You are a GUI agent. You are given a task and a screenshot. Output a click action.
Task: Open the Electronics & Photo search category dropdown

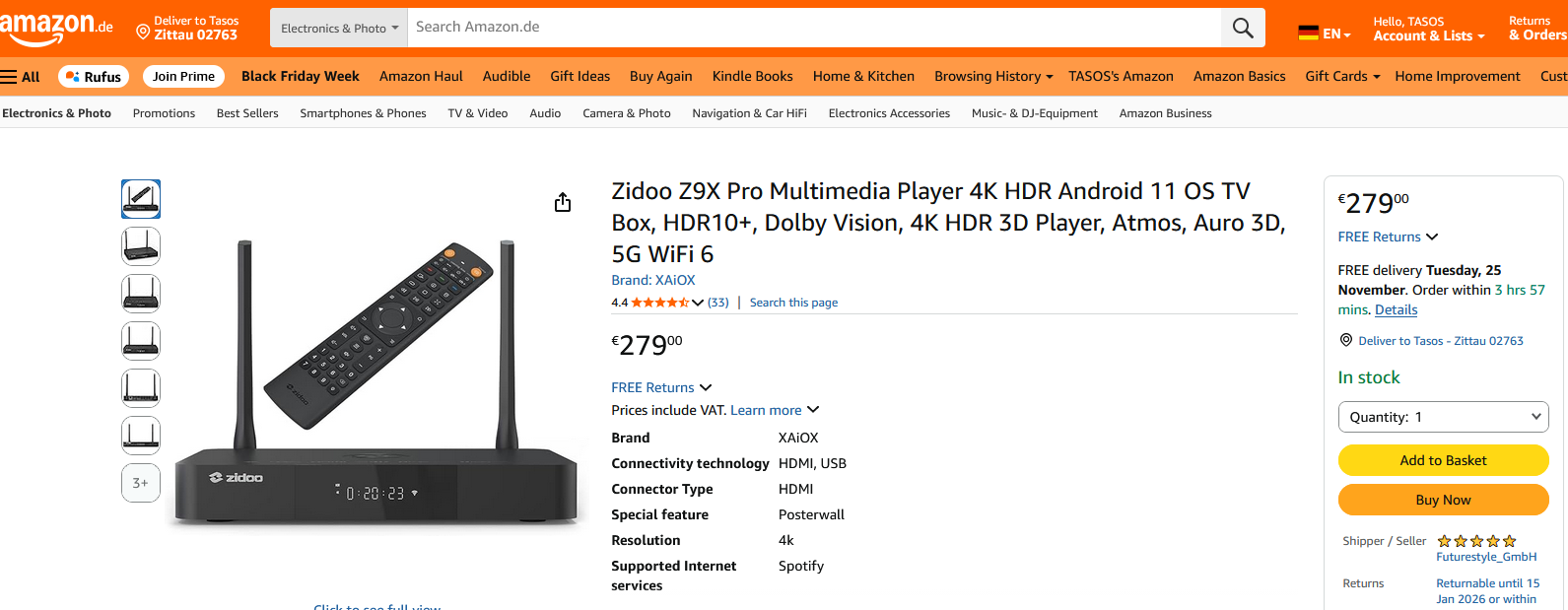click(339, 29)
